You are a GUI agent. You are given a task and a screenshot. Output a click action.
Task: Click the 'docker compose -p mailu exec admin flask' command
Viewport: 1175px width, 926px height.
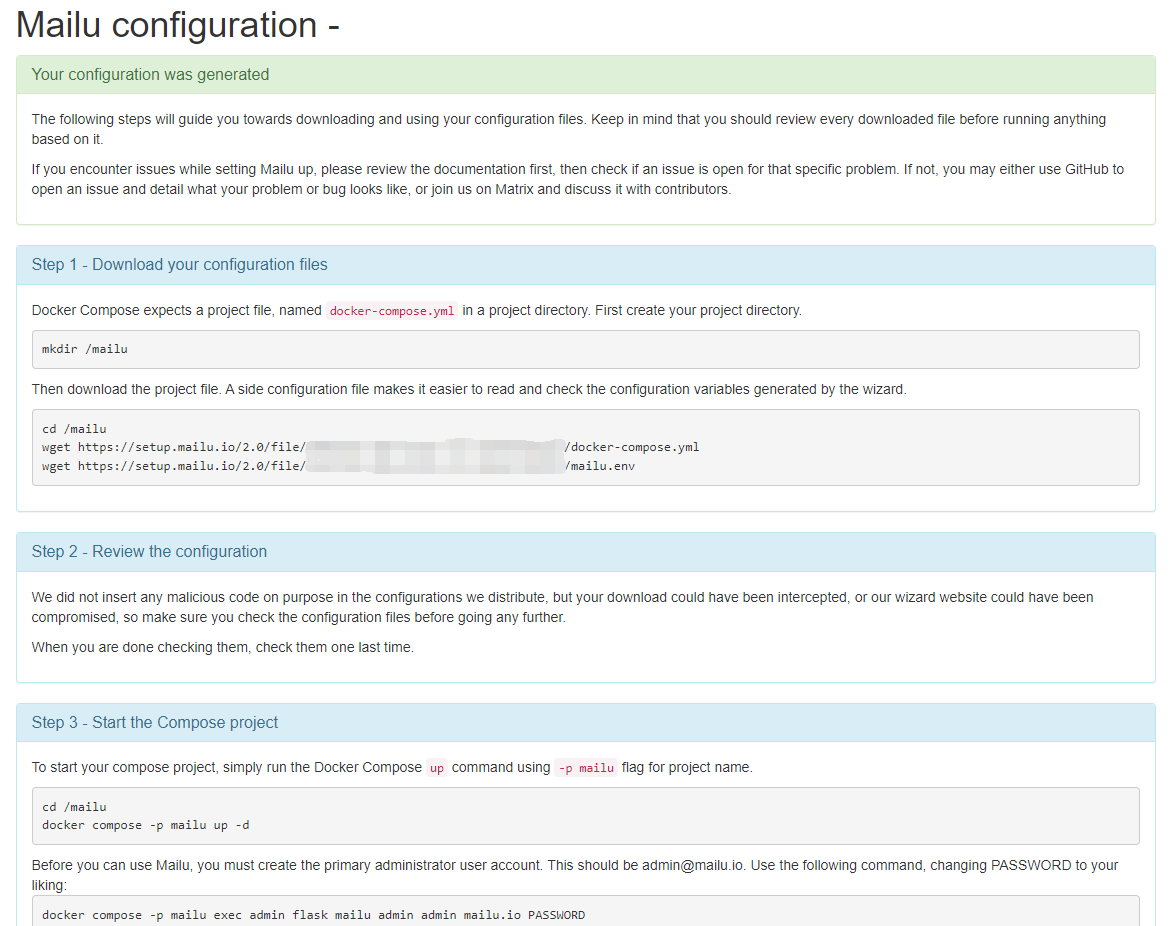313,915
